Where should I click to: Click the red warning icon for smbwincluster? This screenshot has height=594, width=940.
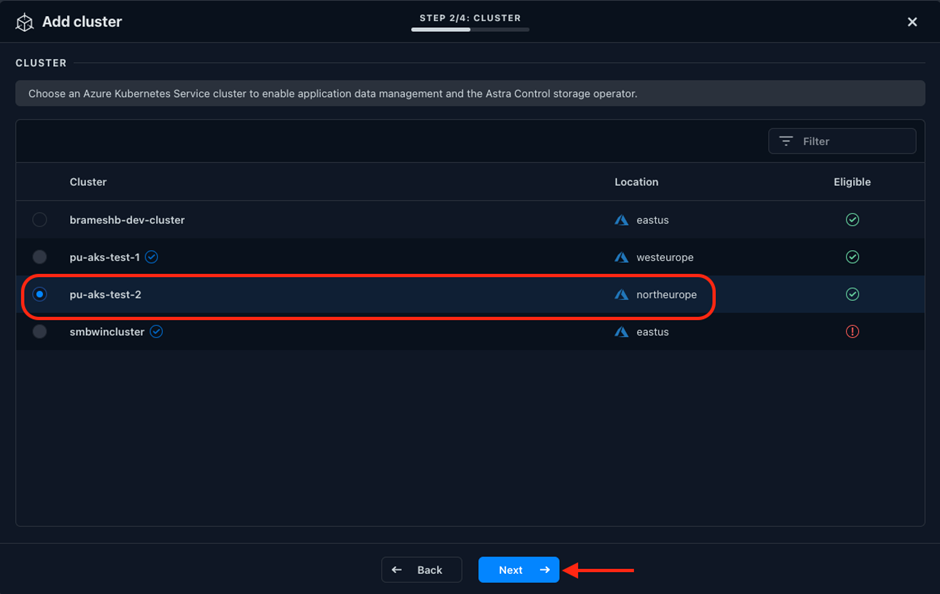(x=852, y=331)
